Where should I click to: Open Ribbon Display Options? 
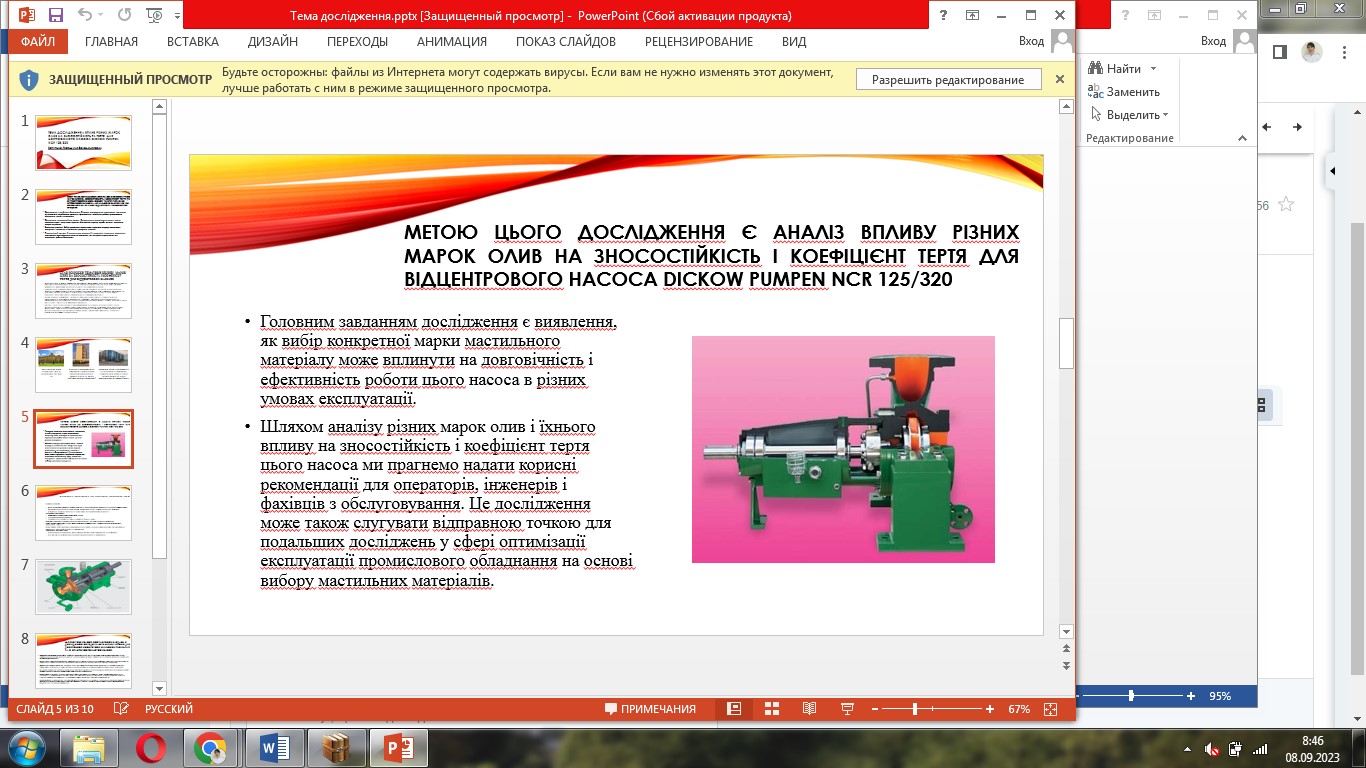click(973, 16)
